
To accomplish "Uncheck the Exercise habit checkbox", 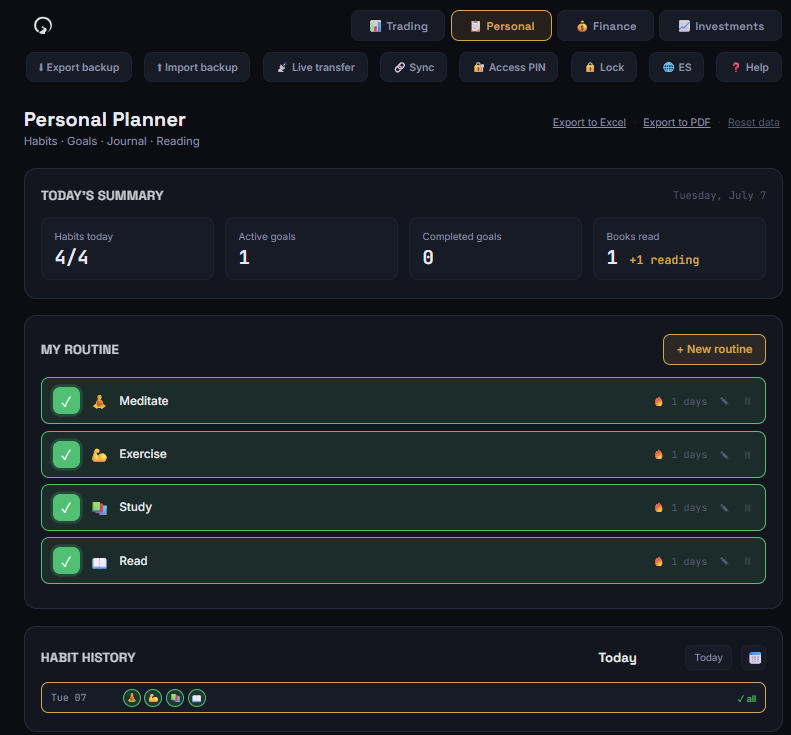I will point(66,455).
